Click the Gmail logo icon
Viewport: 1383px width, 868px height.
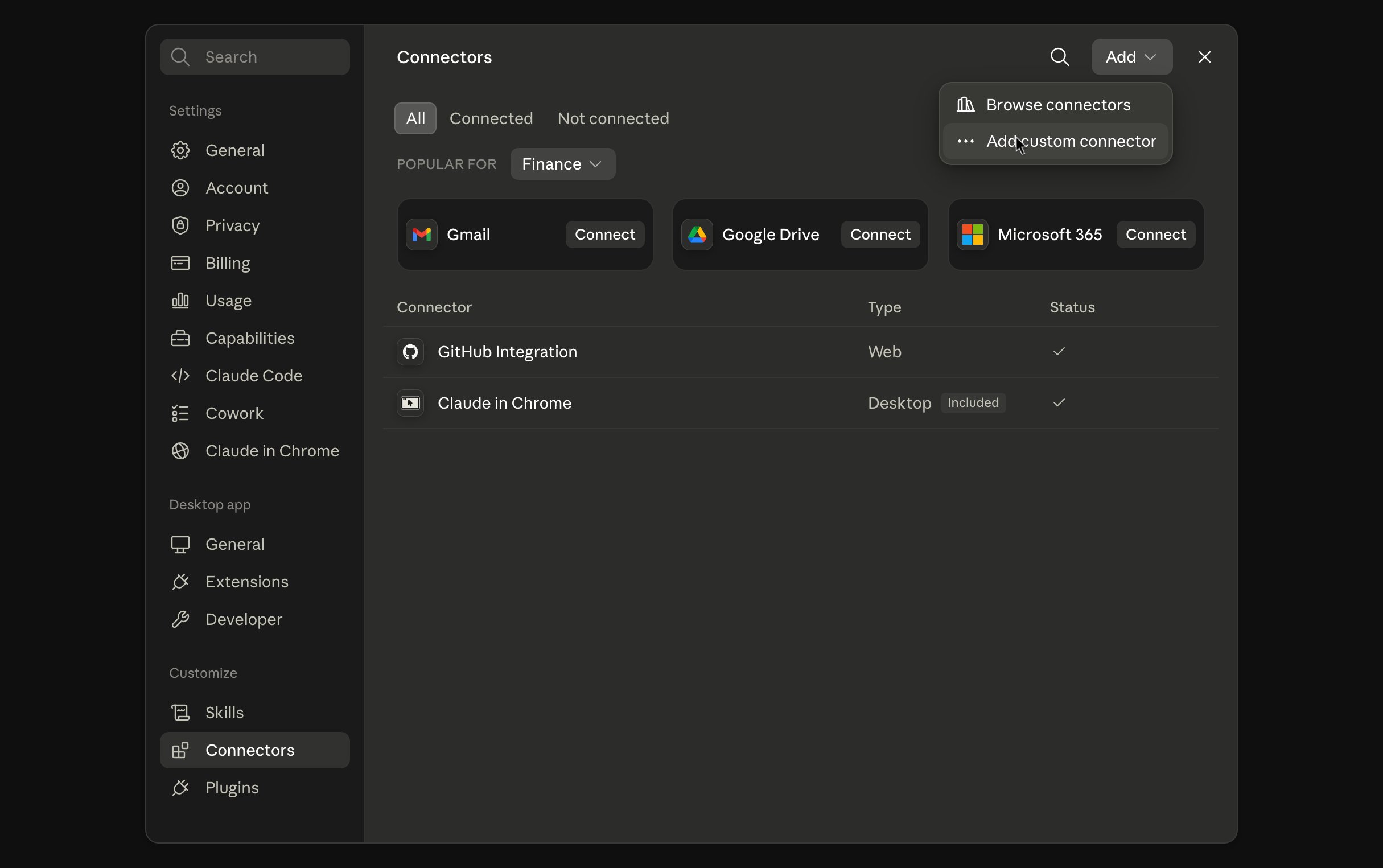coord(422,235)
